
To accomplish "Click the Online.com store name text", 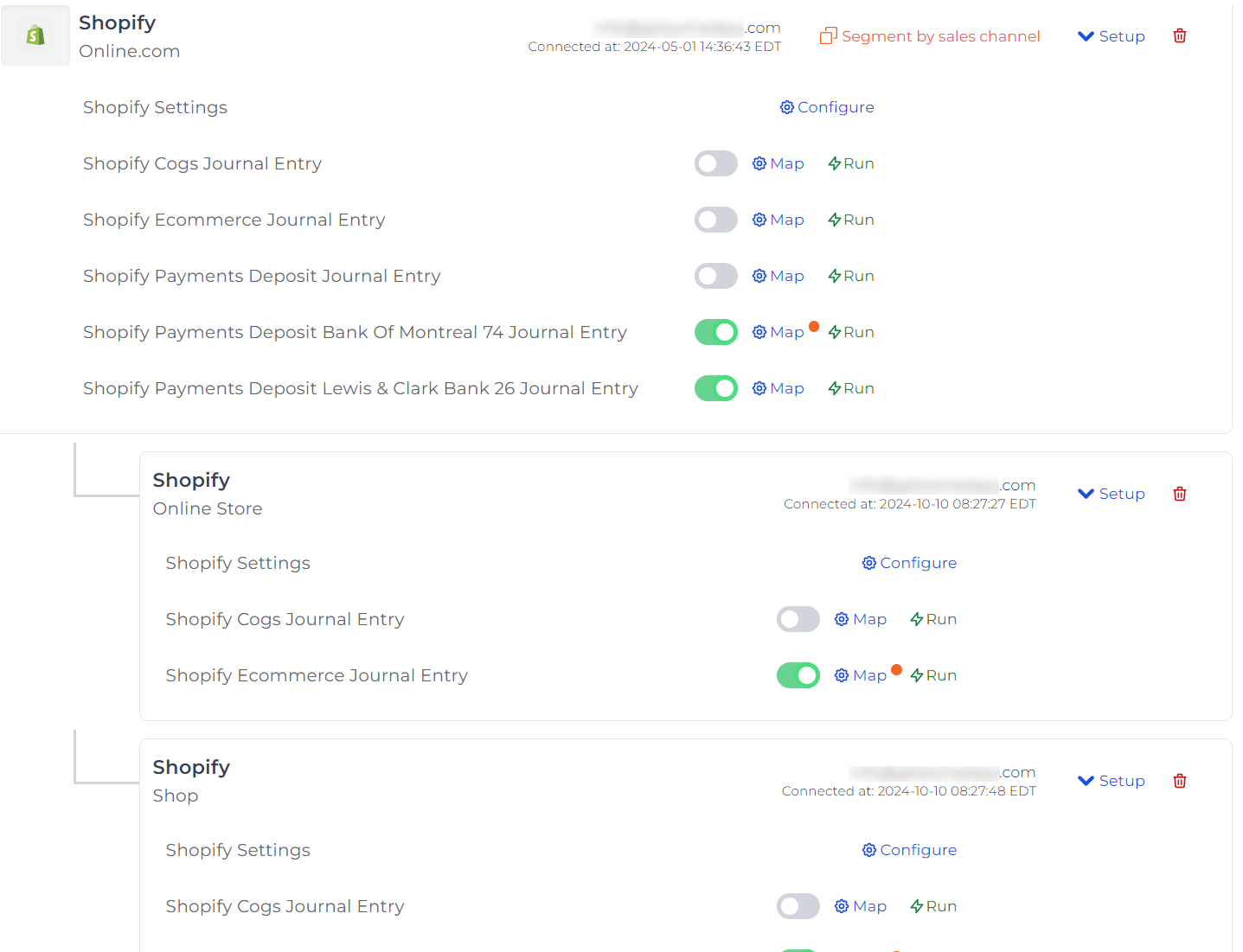I will 130,51.
